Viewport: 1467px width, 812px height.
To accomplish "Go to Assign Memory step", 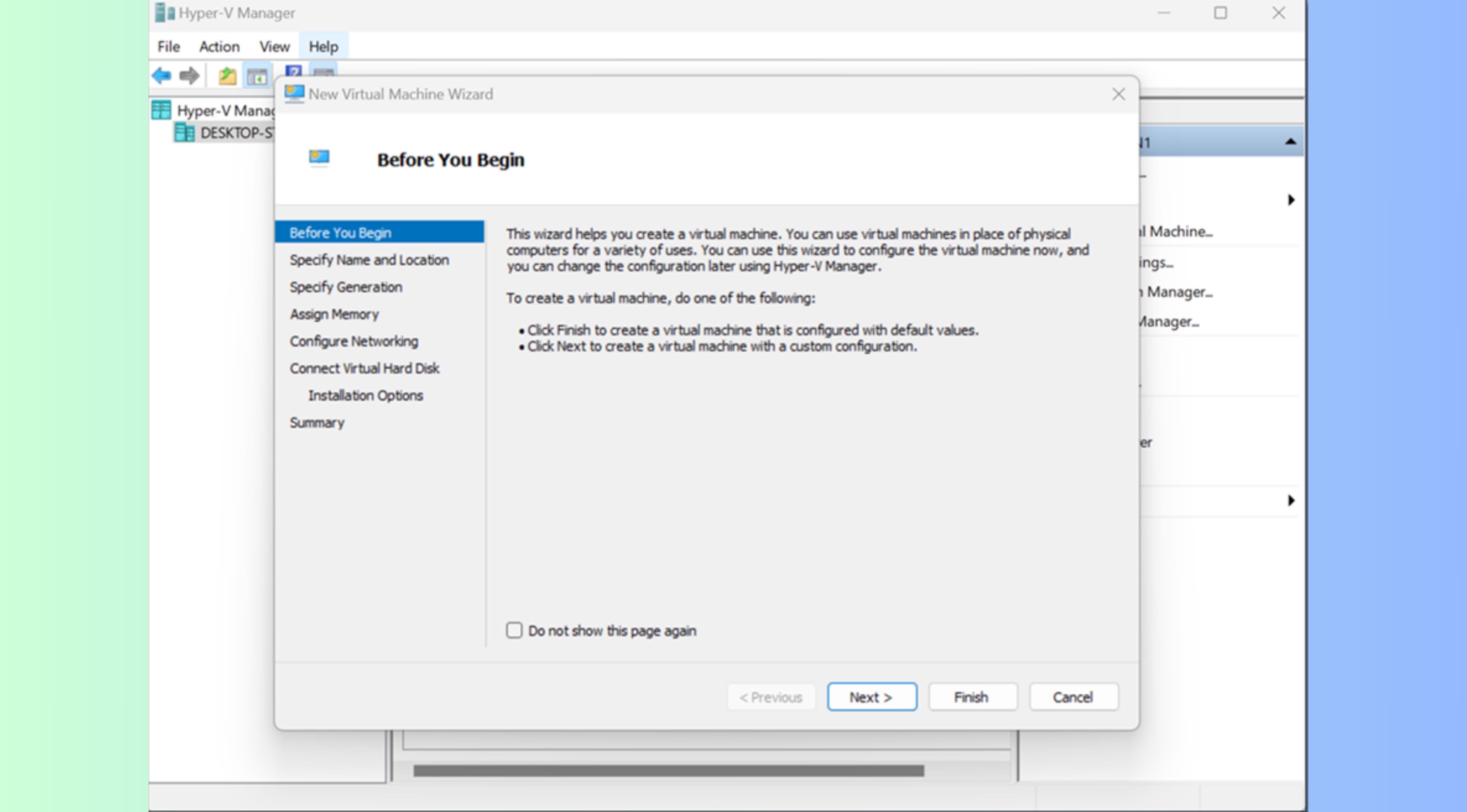I will [334, 314].
